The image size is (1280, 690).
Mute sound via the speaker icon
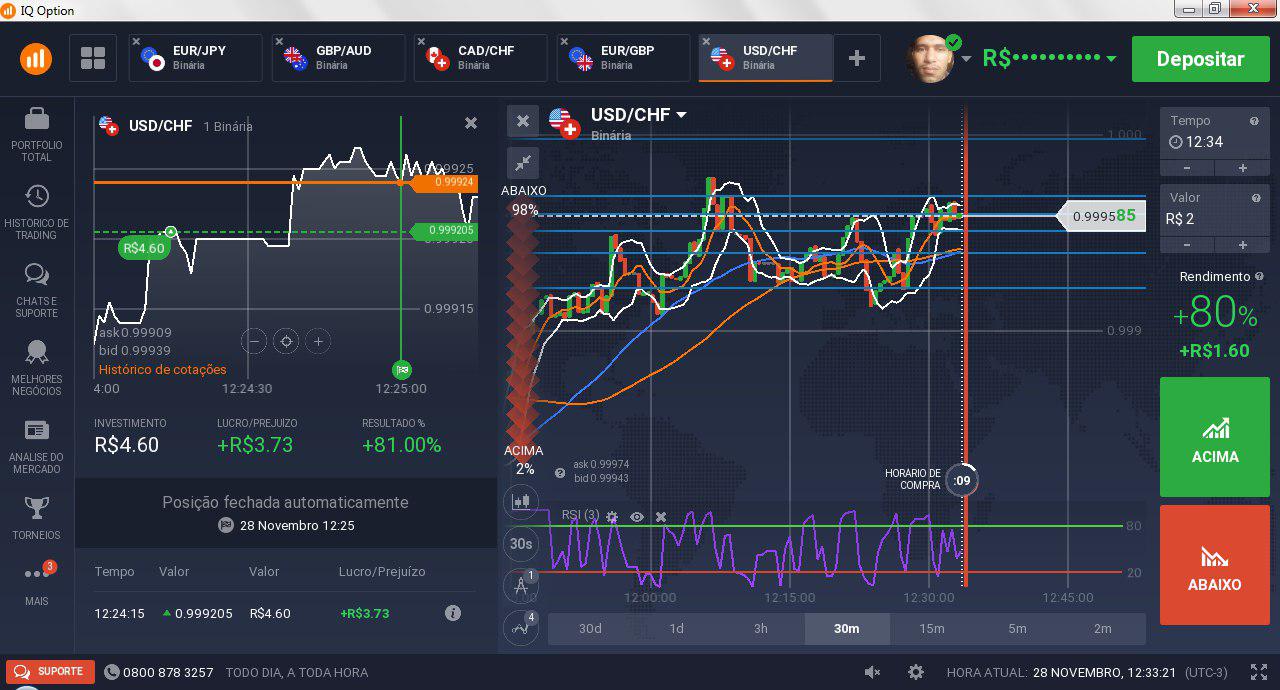click(874, 672)
